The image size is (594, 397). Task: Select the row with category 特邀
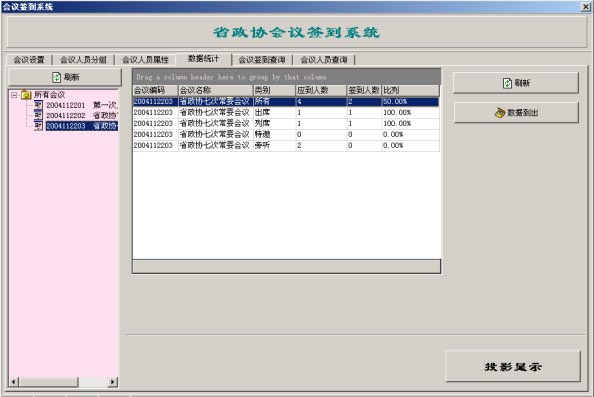pyautogui.click(x=286, y=134)
